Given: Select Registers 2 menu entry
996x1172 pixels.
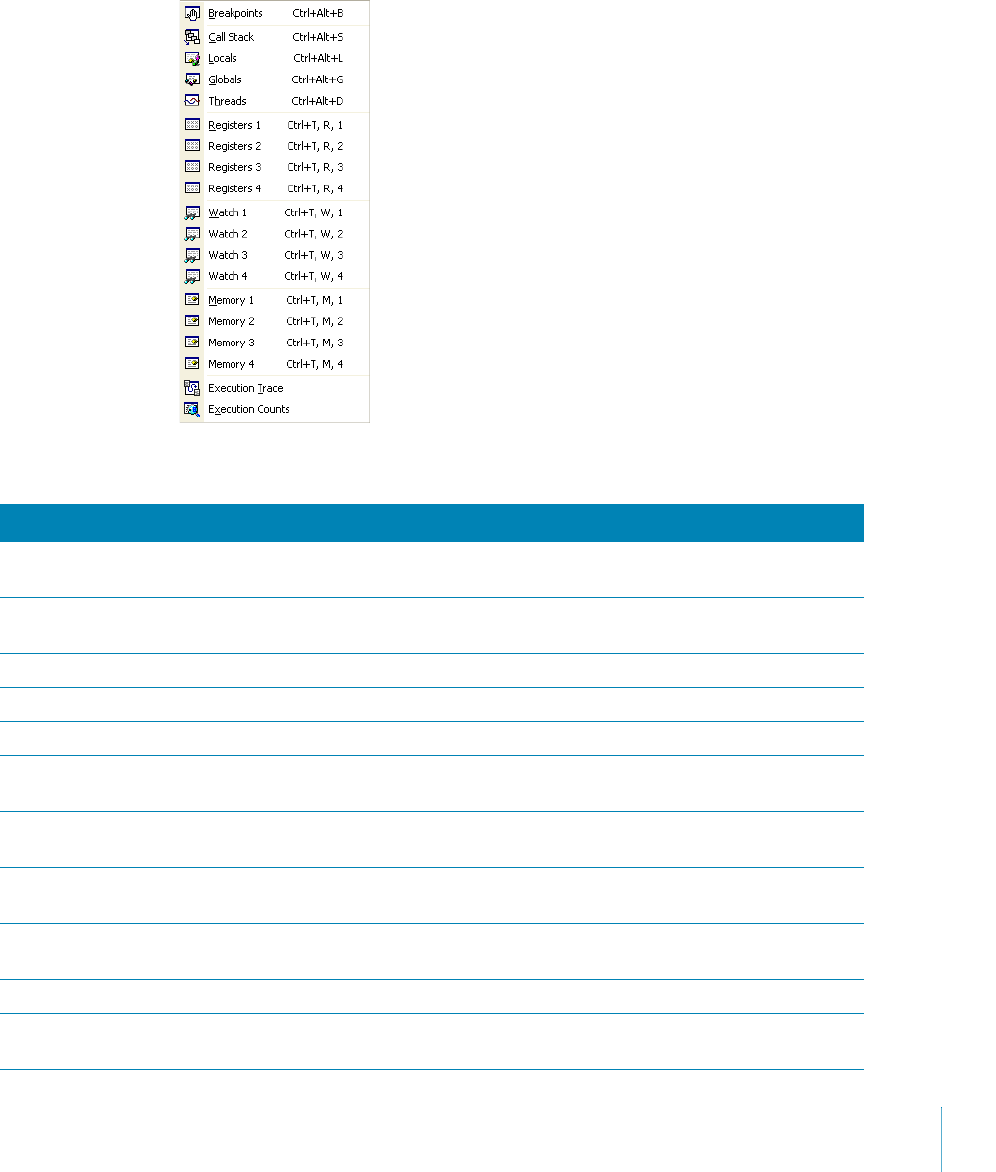Looking at the screenshot, I should [x=275, y=146].
